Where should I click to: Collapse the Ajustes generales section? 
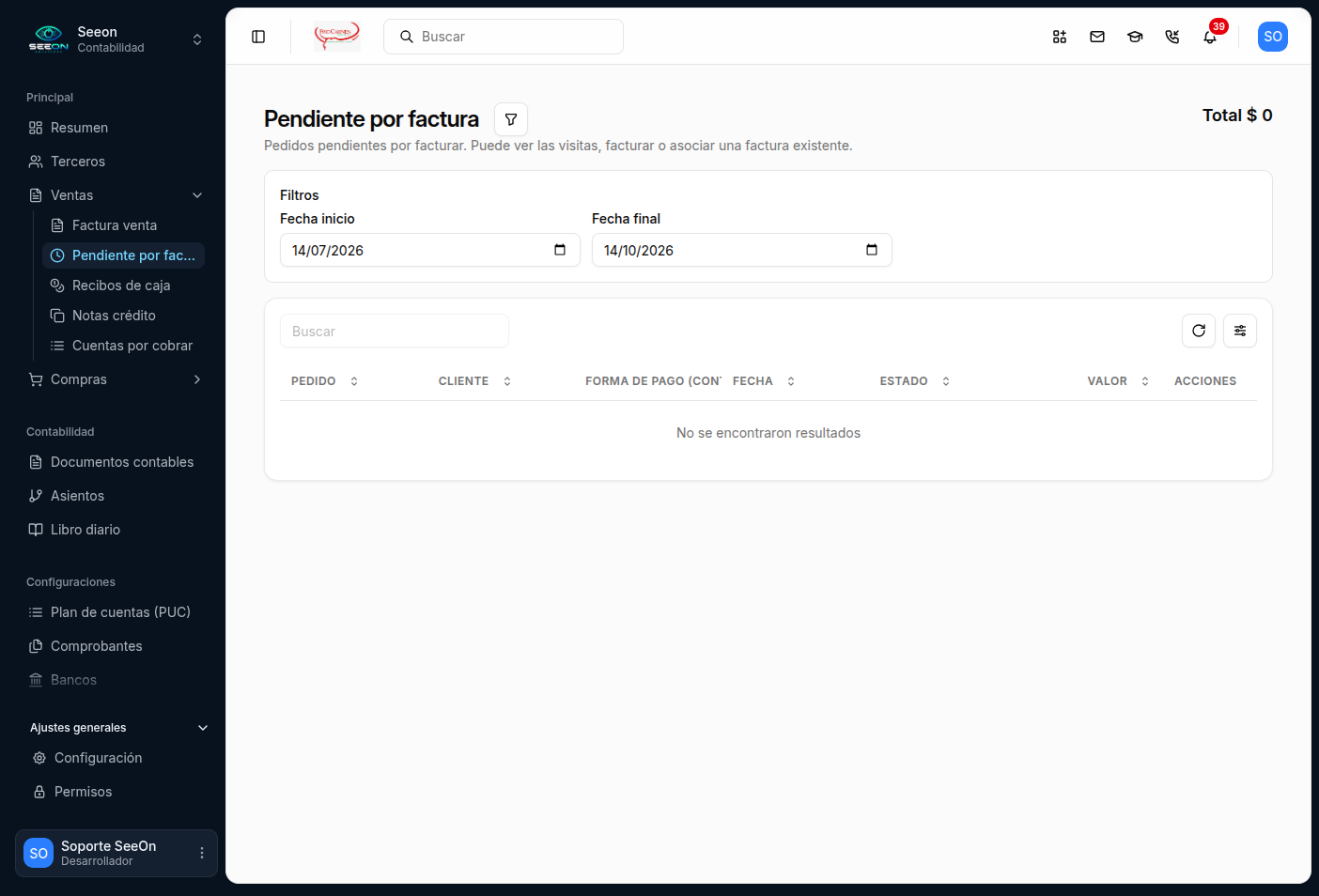(x=118, y=728)
